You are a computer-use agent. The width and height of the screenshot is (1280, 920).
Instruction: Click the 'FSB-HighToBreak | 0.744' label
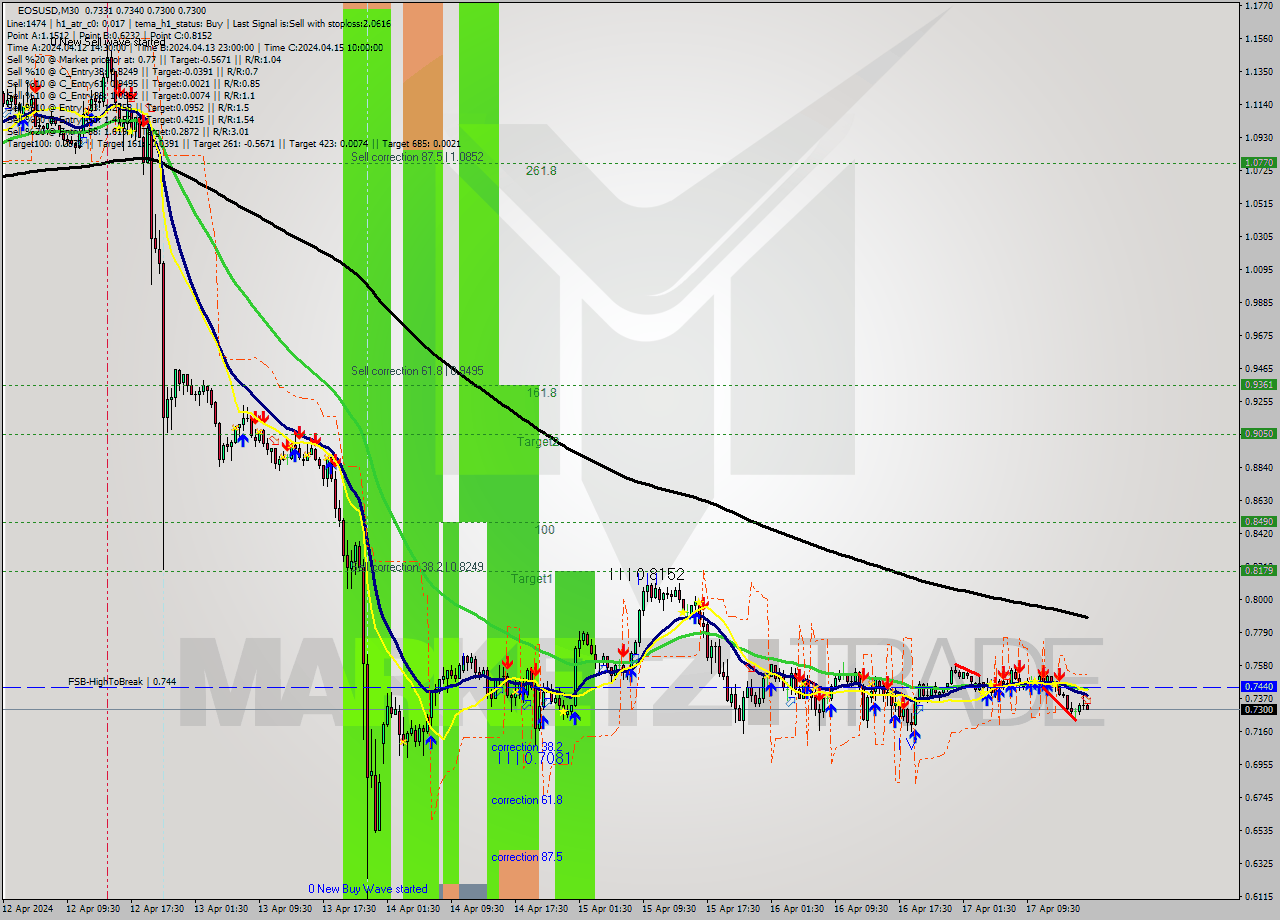tap(122, 681)
